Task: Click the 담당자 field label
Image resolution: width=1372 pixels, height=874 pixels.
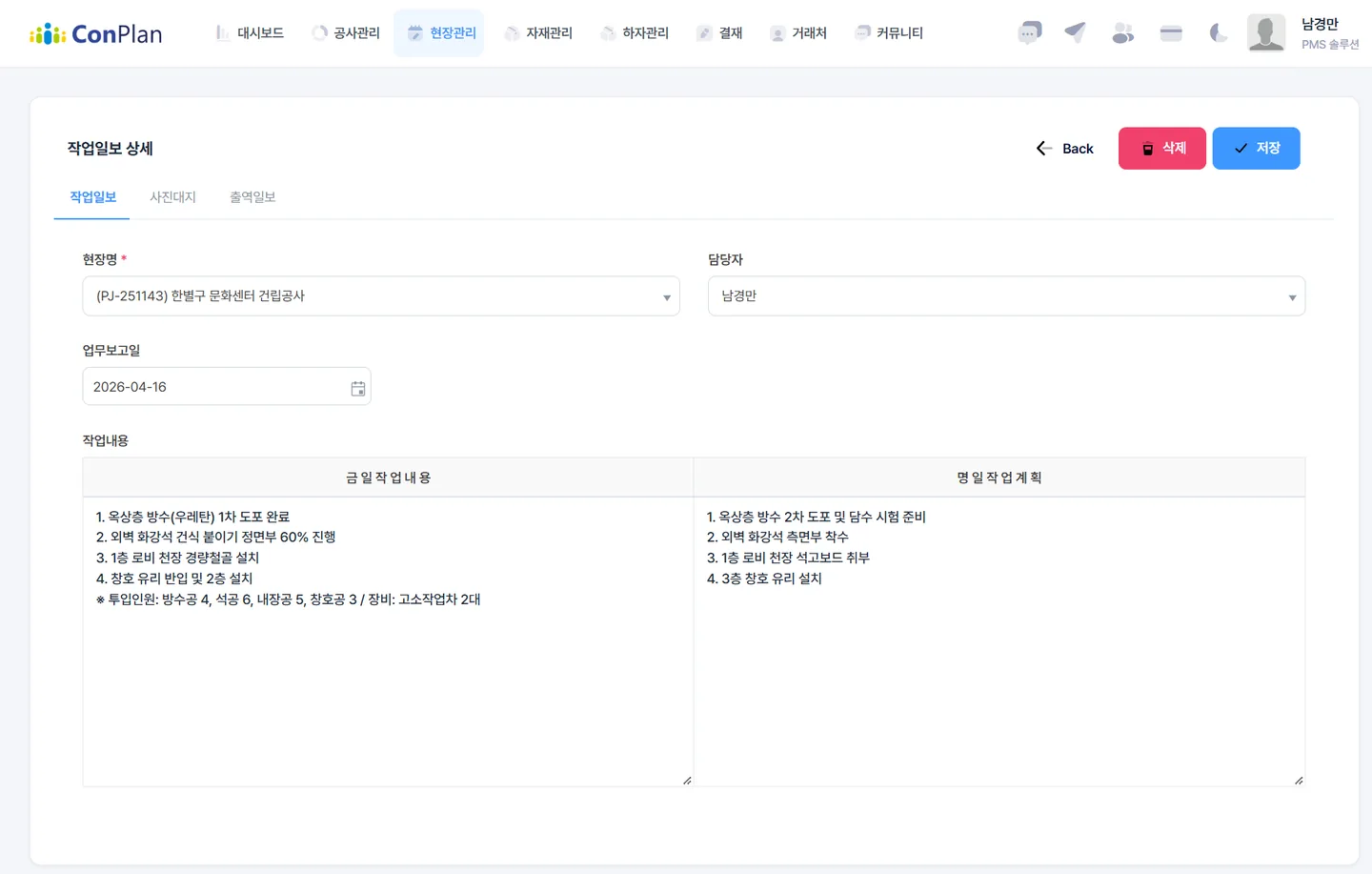Action: [x=725, y=259]
